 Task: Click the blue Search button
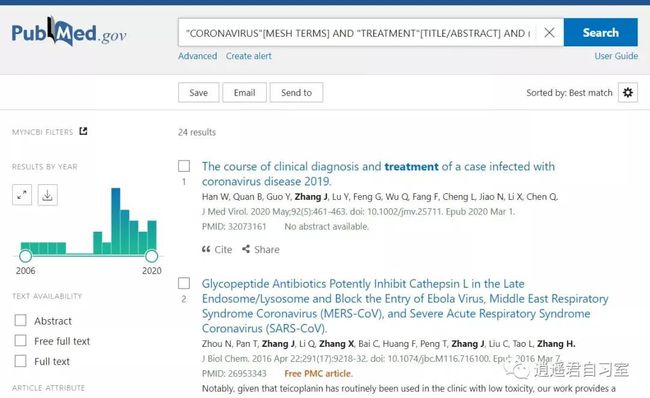click(601, 32)
